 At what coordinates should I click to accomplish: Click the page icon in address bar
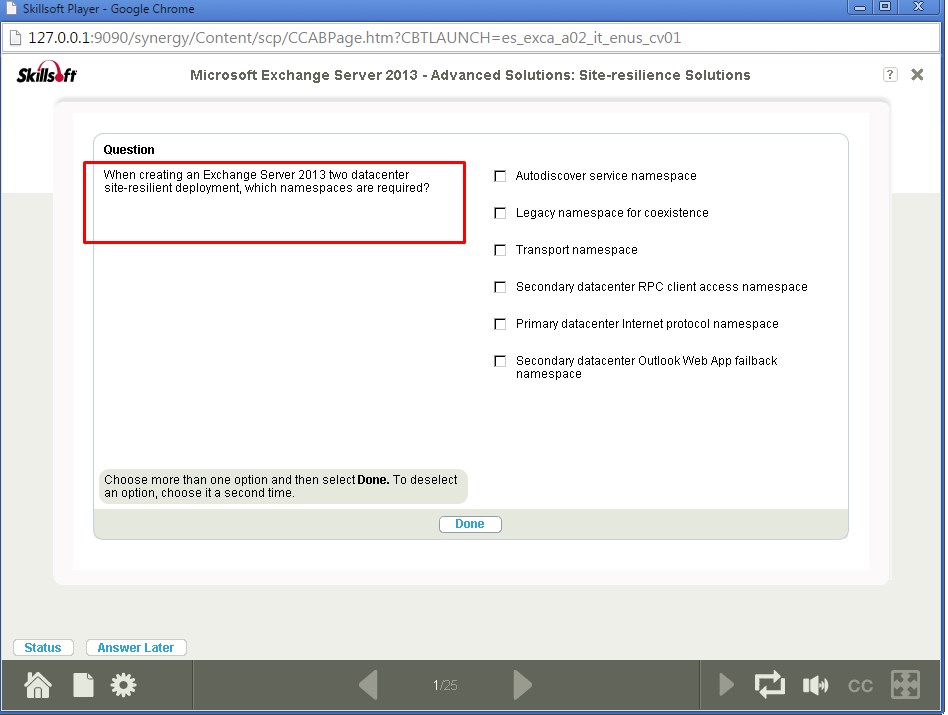15,37
